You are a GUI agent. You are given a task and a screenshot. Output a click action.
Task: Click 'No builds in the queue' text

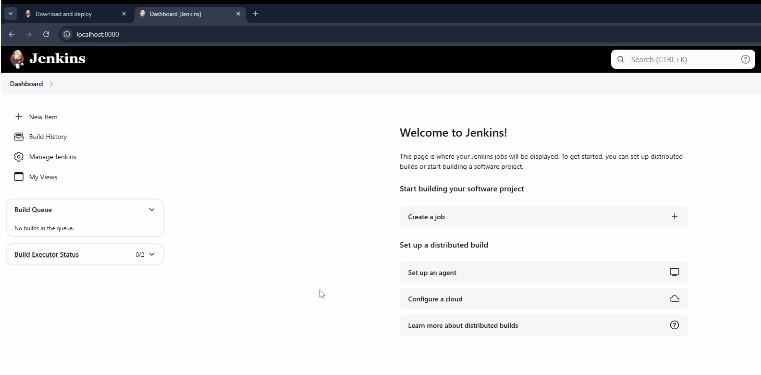click(x=44, y=228)
